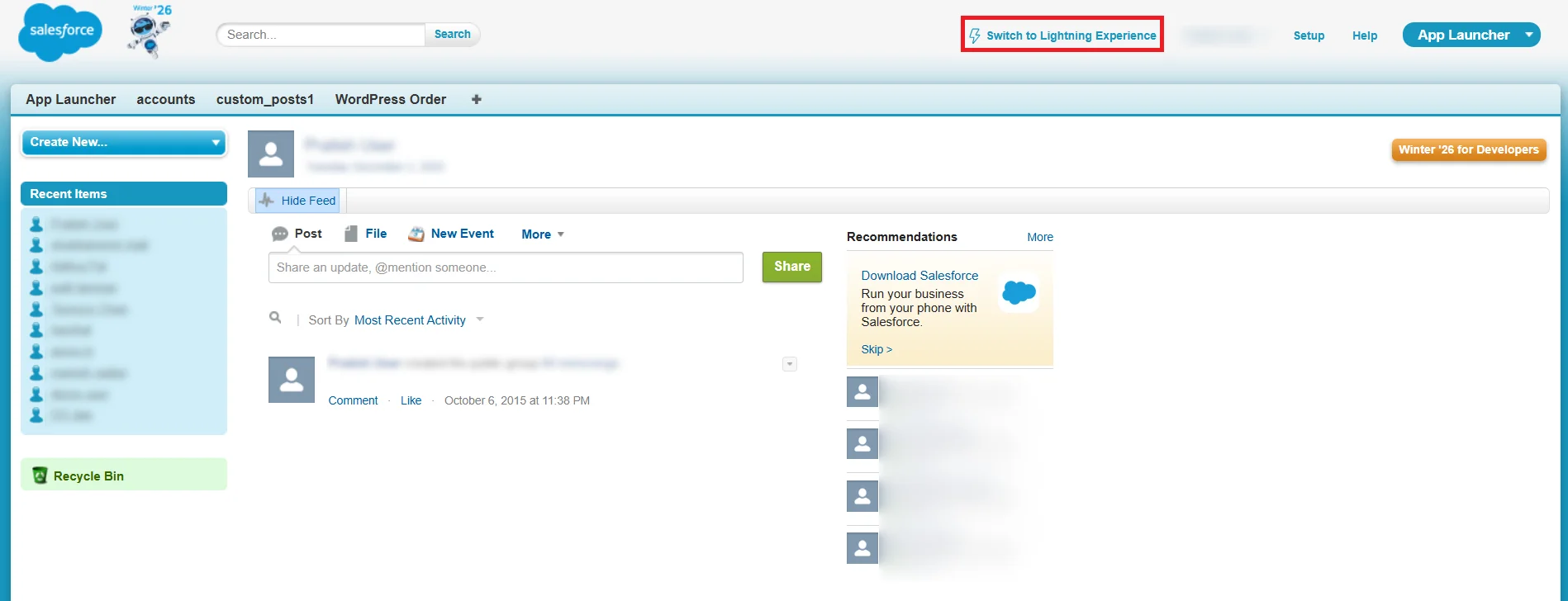This screenshot has width=1568, height=601.
Task: Click Winter '26 for Developers button
Action: click(x=1469, y=149)
